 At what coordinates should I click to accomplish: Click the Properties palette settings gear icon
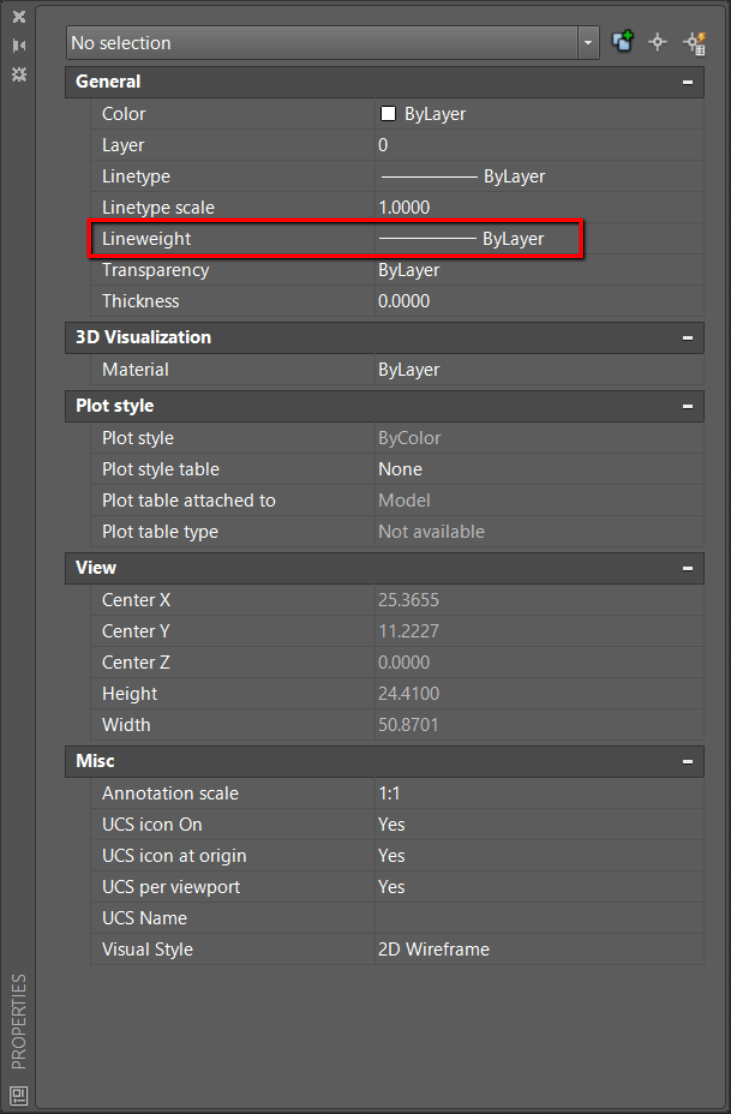tap(18, 75)
